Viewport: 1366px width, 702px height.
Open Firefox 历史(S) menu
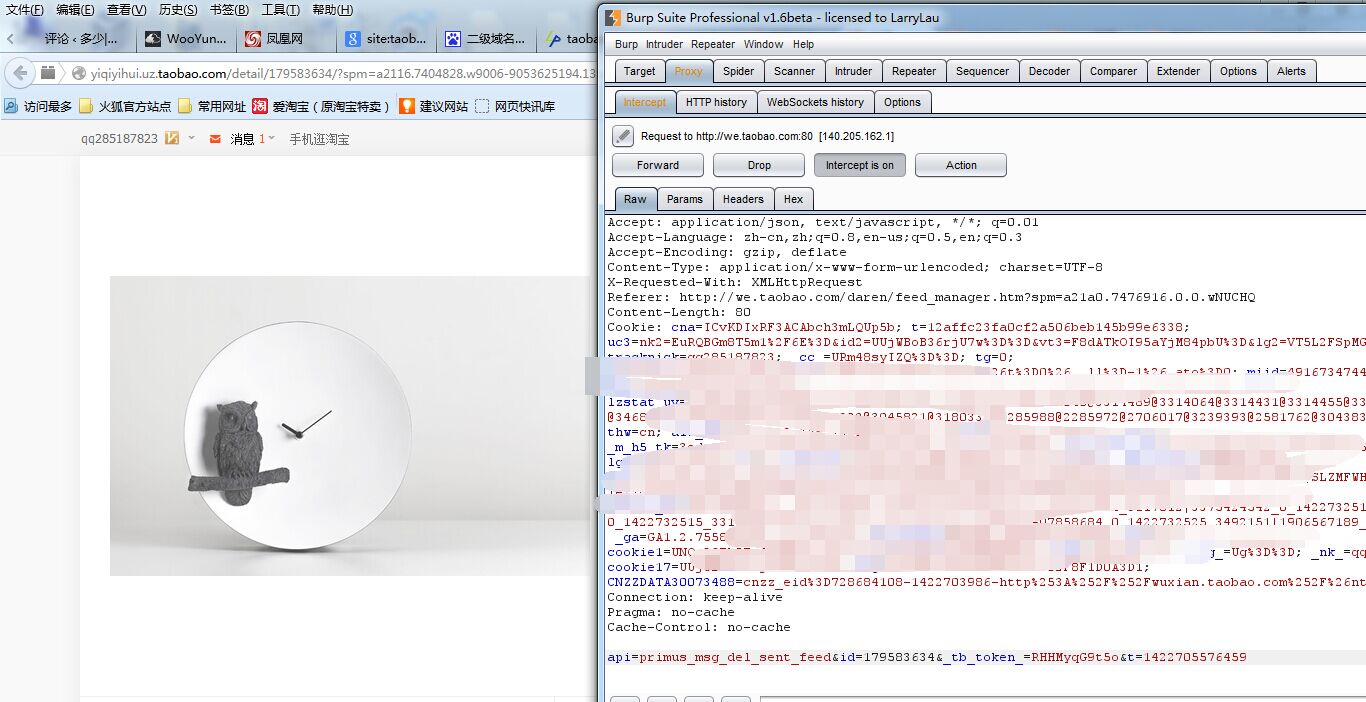pyautogui.click(x=178, y=10)
